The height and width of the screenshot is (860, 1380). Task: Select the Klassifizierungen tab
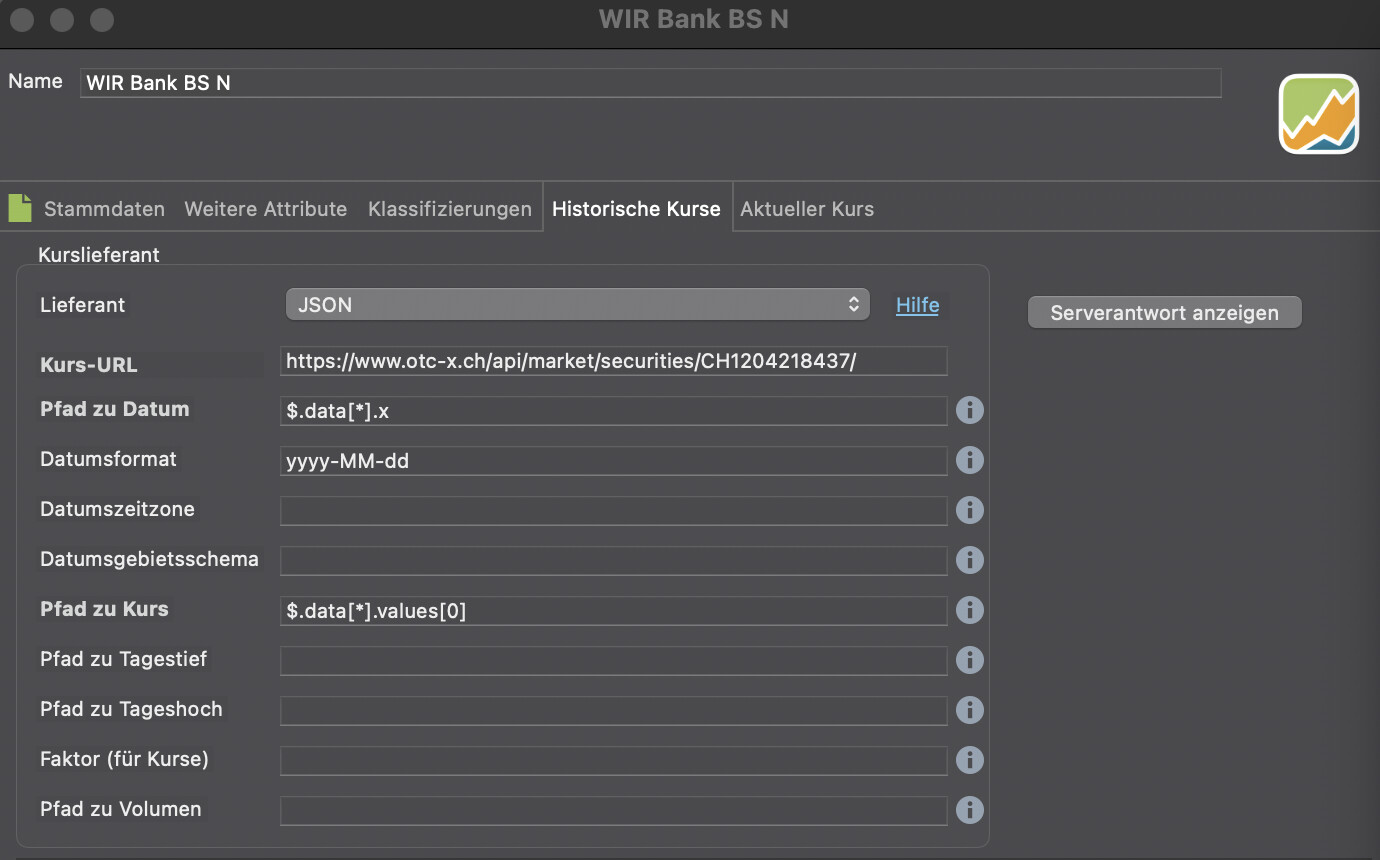(449, 209)
